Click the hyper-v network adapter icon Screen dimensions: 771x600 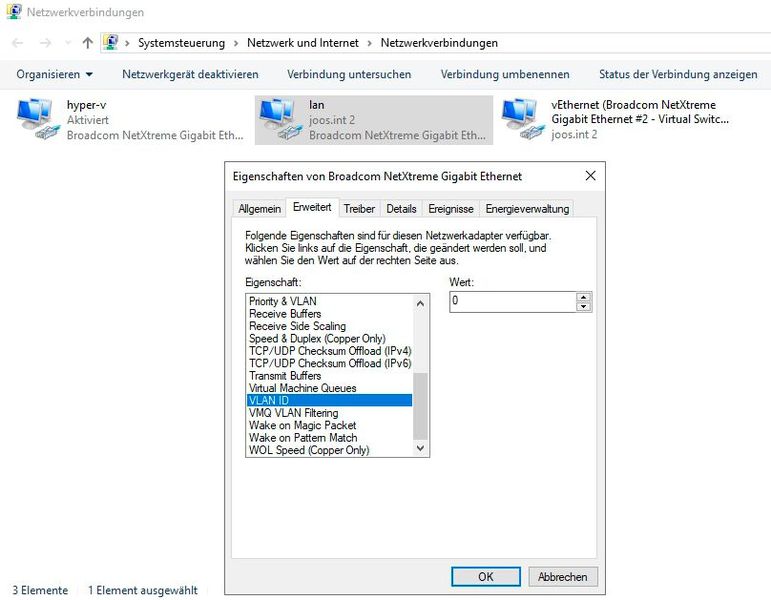[x=38, y=120]
